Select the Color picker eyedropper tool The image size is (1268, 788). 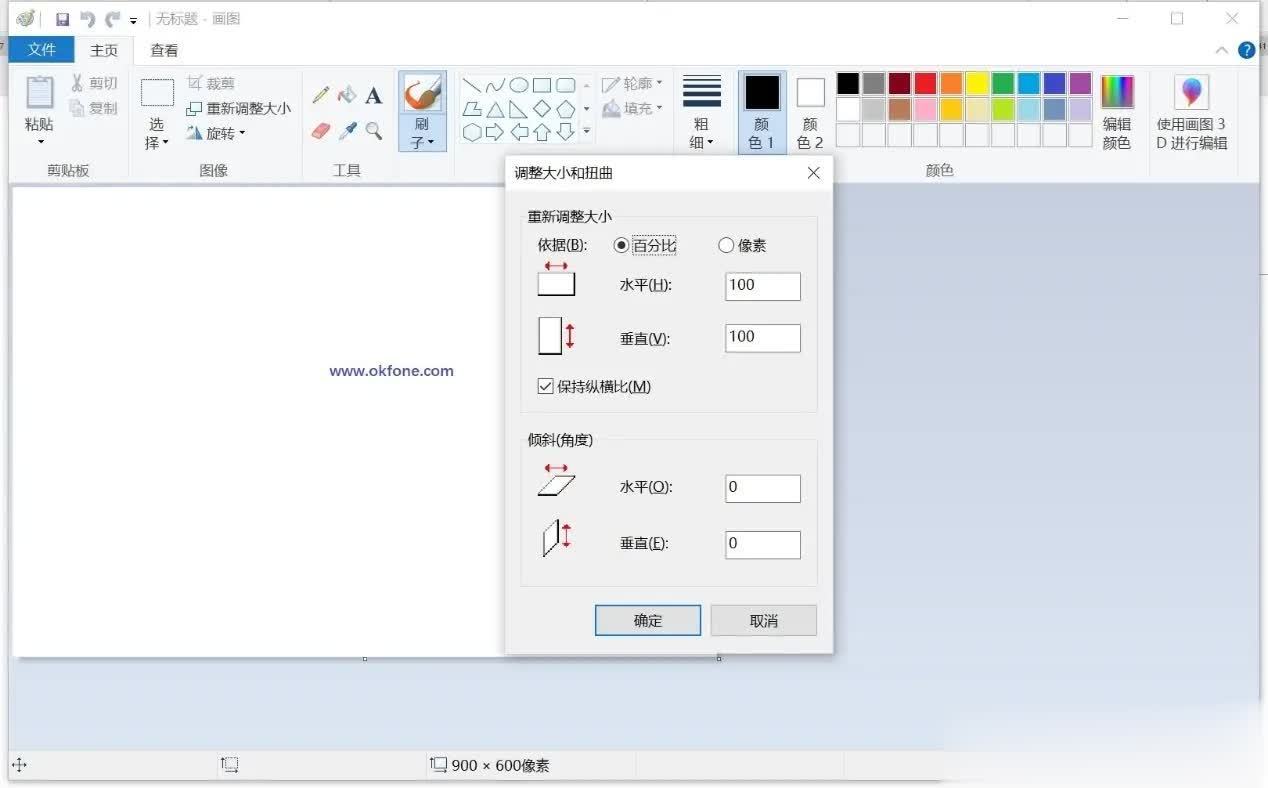347,131
